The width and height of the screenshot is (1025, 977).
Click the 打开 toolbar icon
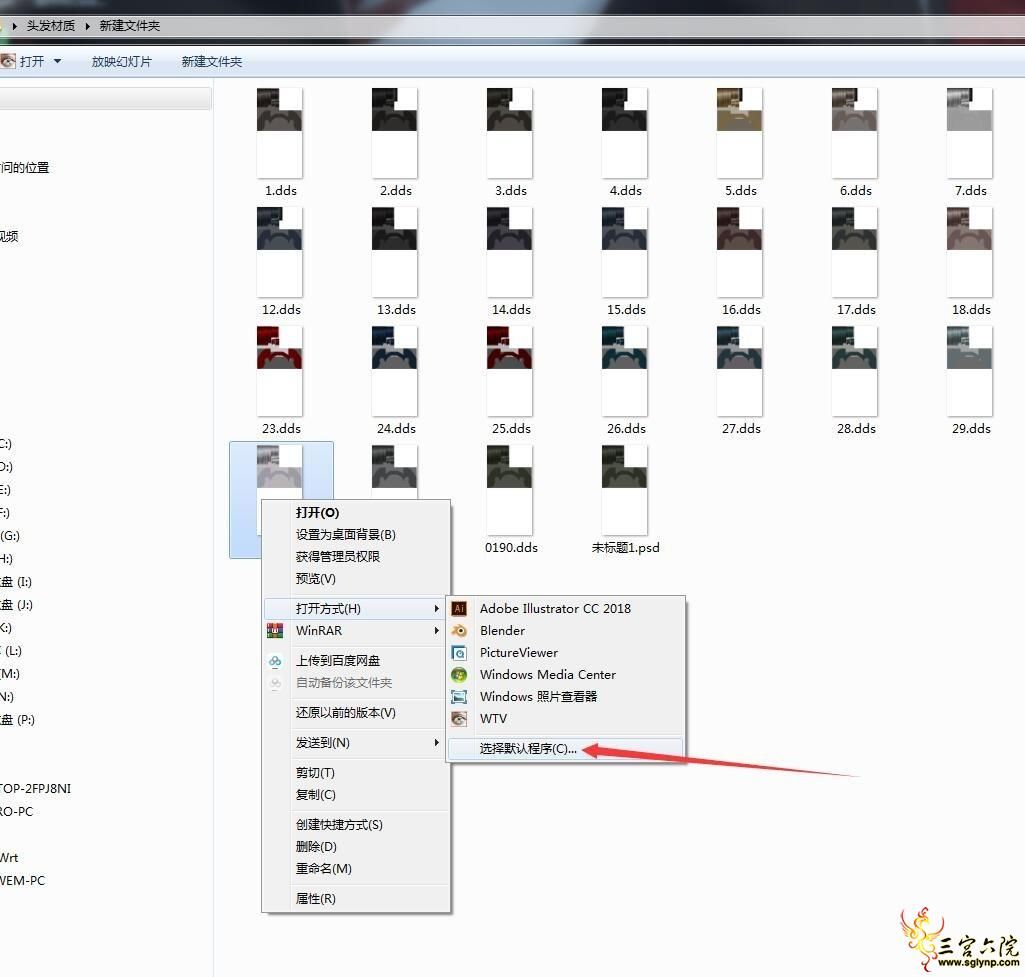pyautogui.click(x=8, y=61)
